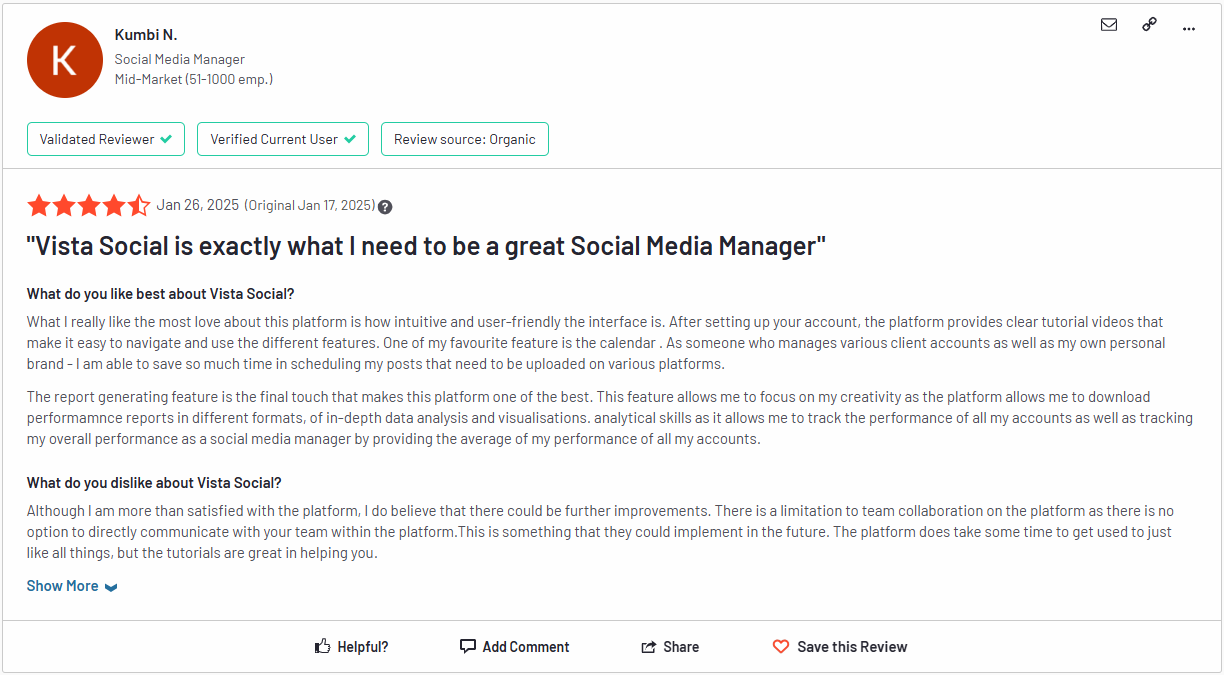The image size is (1224, 675).
Task: Click the Validated Reviewer badge
Action: point(106,139)
